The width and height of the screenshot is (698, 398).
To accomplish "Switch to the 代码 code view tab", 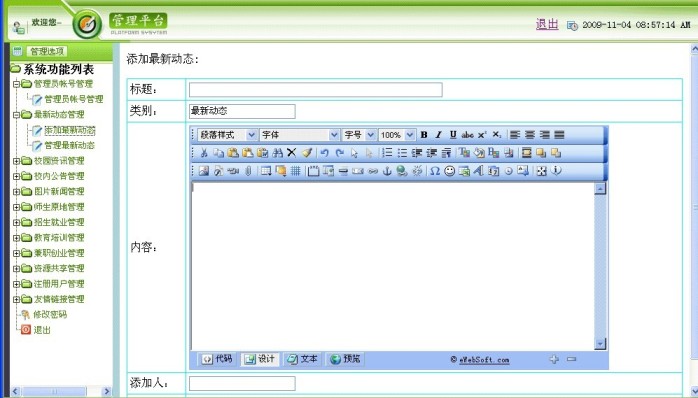I will click(217, 359).
